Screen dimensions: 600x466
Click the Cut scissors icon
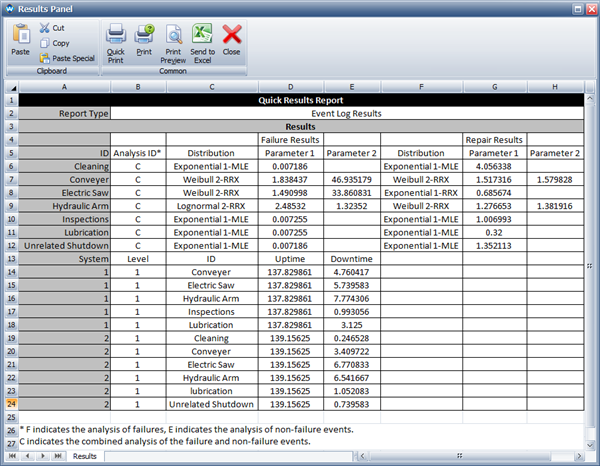44,29
